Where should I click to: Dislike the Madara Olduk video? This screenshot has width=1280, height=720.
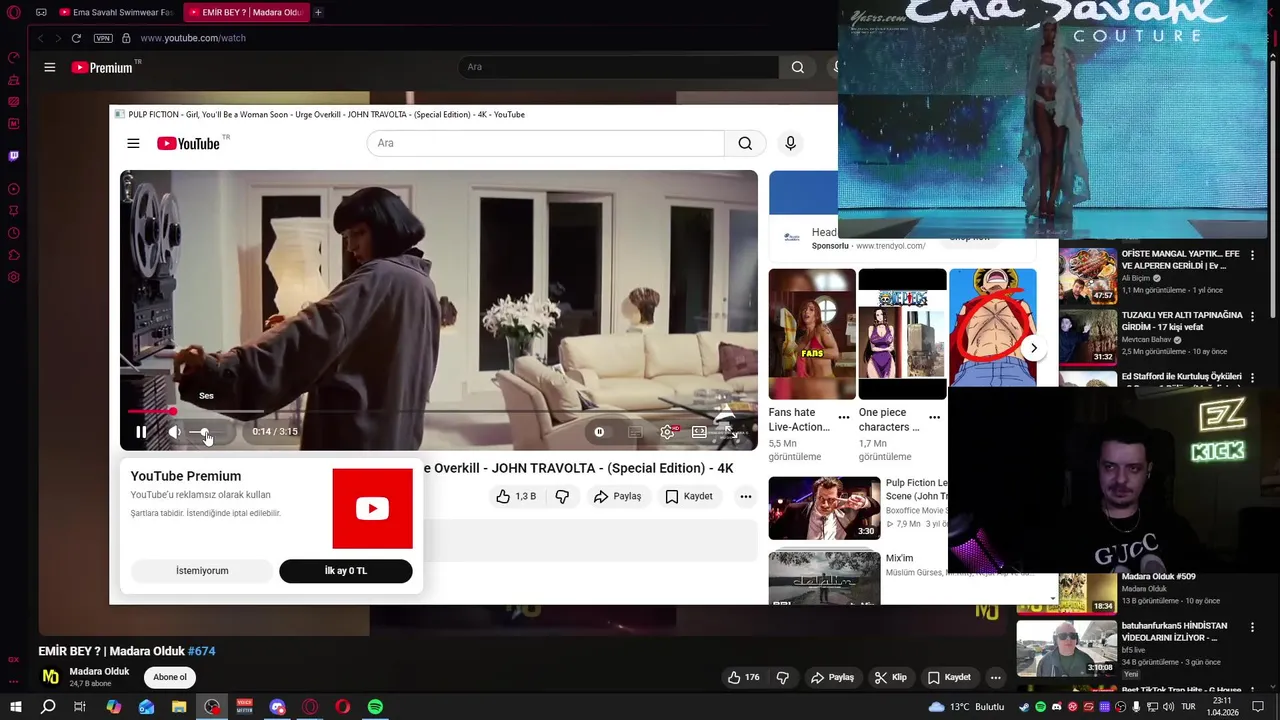click(783, 677)
